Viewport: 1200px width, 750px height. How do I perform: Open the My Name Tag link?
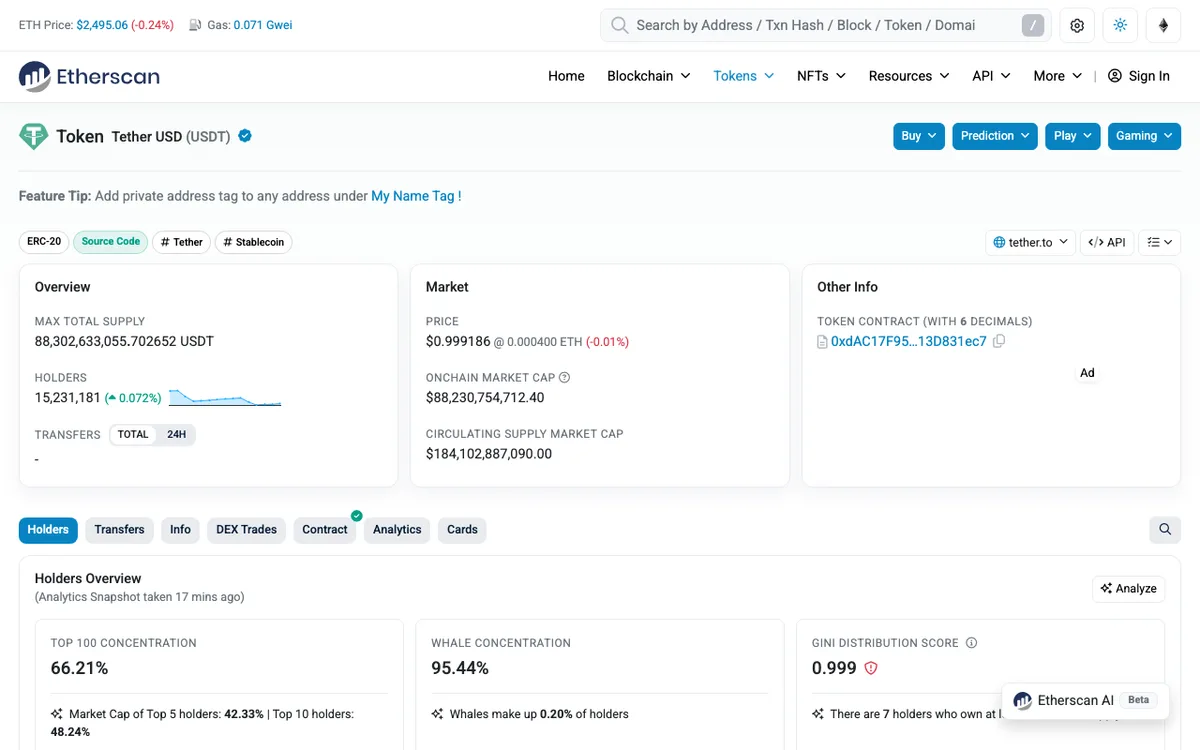pyautogui.click(x=416, y=196)
